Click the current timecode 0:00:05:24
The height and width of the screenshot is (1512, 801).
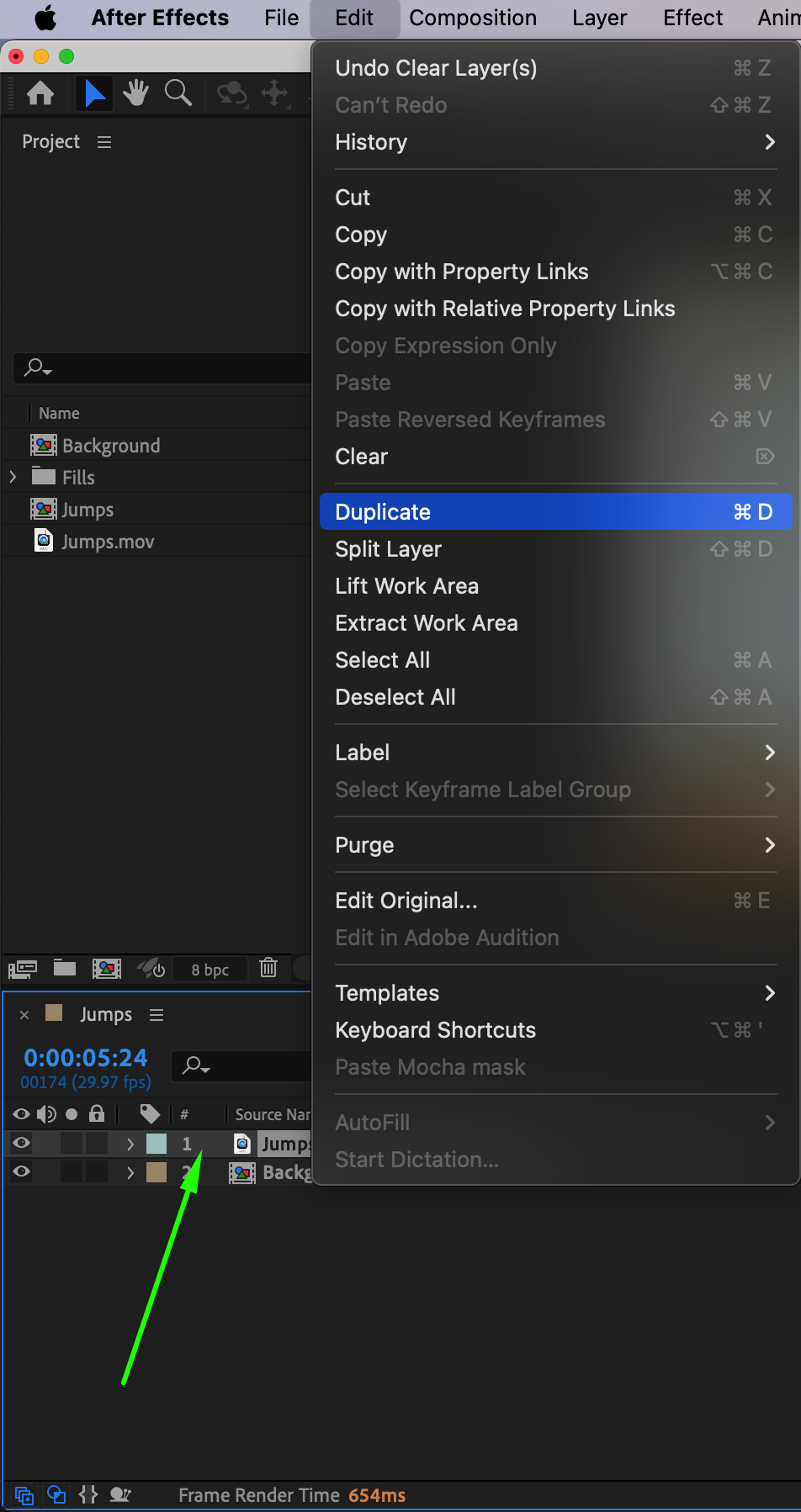[86, 1057]
